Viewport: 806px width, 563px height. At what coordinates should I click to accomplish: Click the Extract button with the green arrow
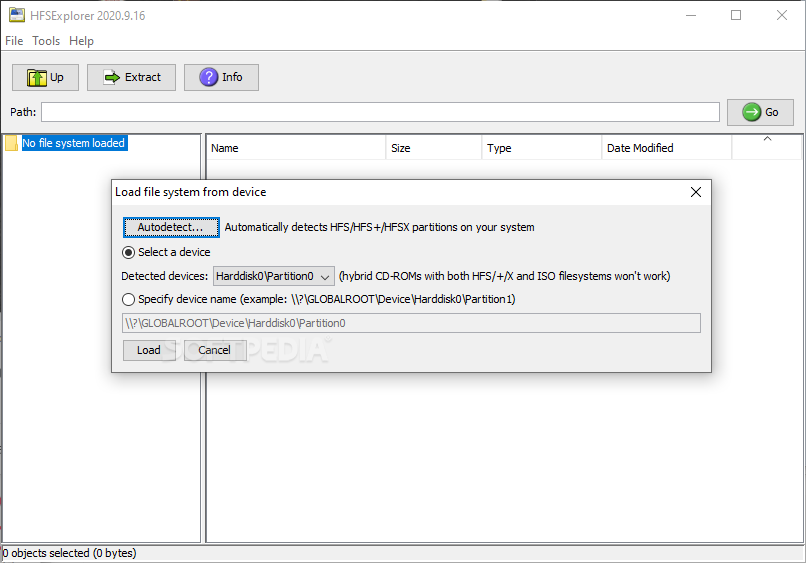pos(132,78)
